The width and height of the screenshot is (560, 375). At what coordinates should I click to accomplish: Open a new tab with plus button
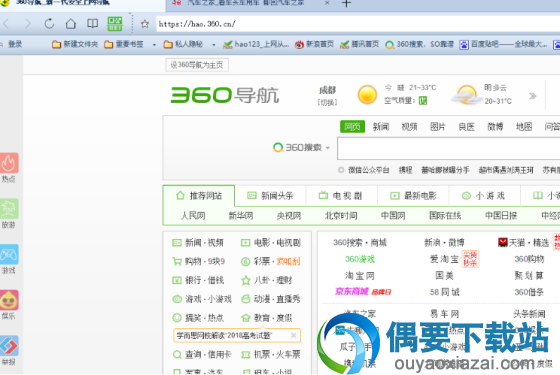[346, 4]
